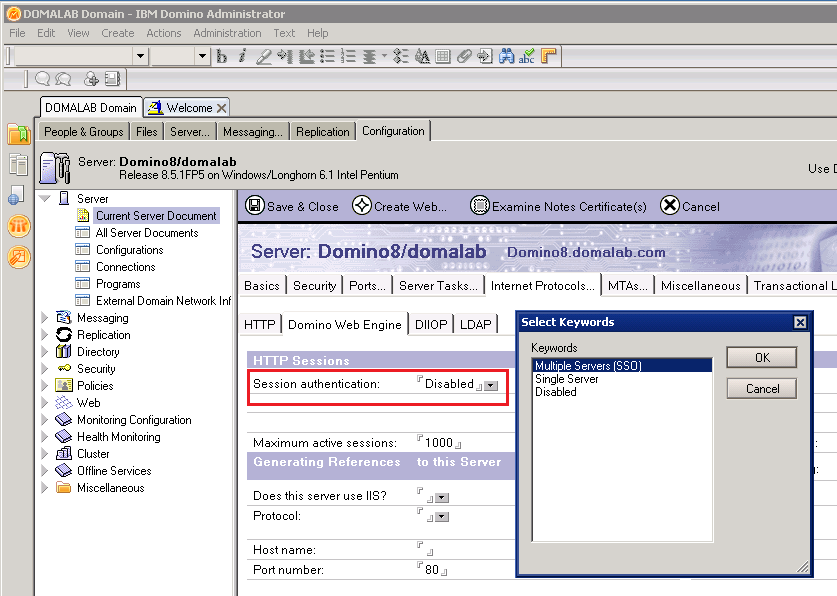Click OK in Select Keywords dialog
Viewport: 837px width, 596px height.
pos(762,357)
